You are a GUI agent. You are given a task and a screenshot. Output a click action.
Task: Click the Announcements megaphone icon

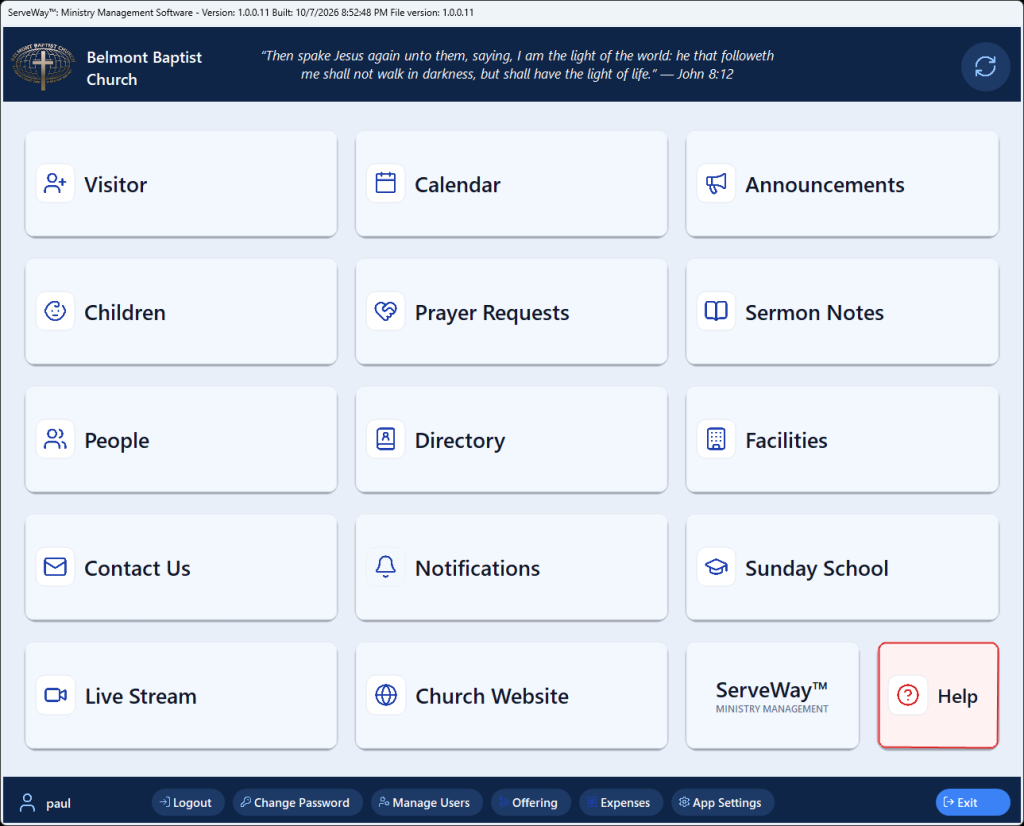click(716, 183)
